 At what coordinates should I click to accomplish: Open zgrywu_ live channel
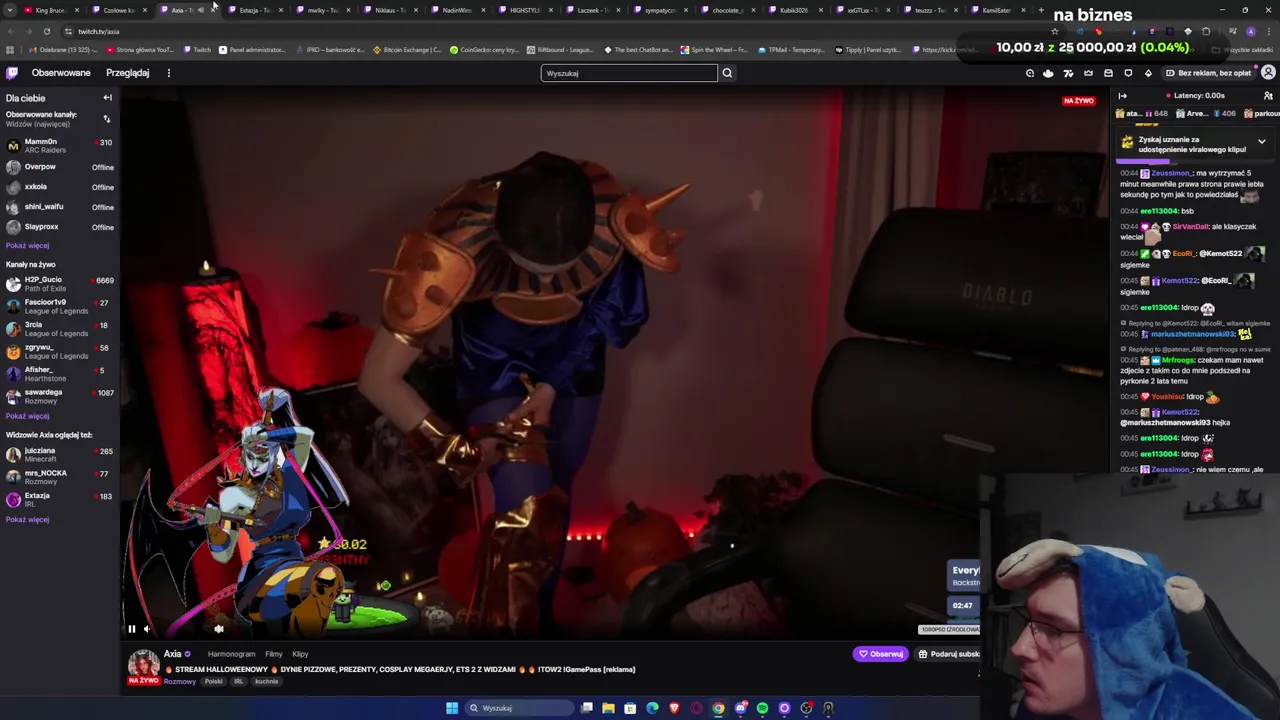(x=60, y=351)
